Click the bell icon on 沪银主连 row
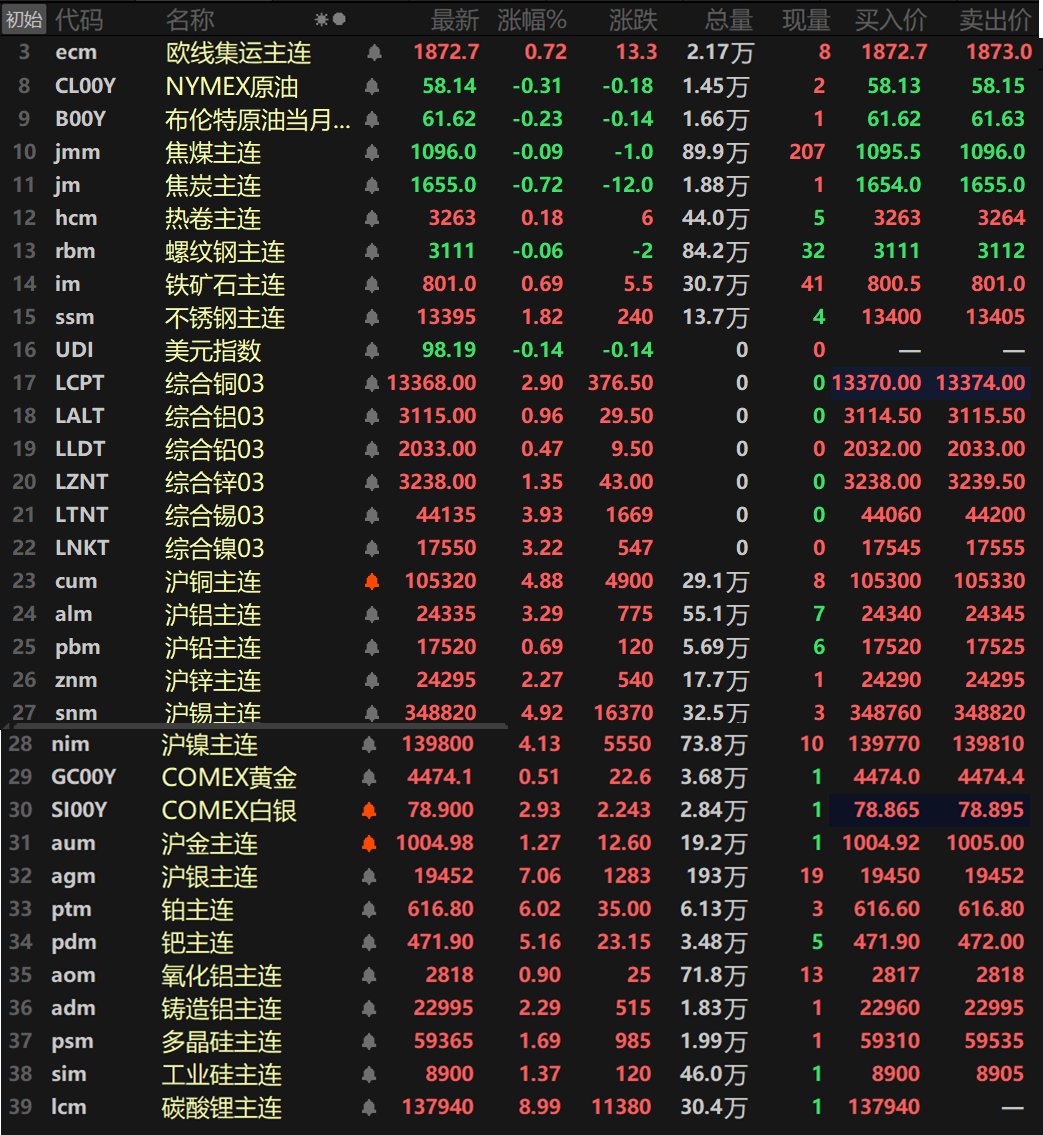 (x=368, y=876)
